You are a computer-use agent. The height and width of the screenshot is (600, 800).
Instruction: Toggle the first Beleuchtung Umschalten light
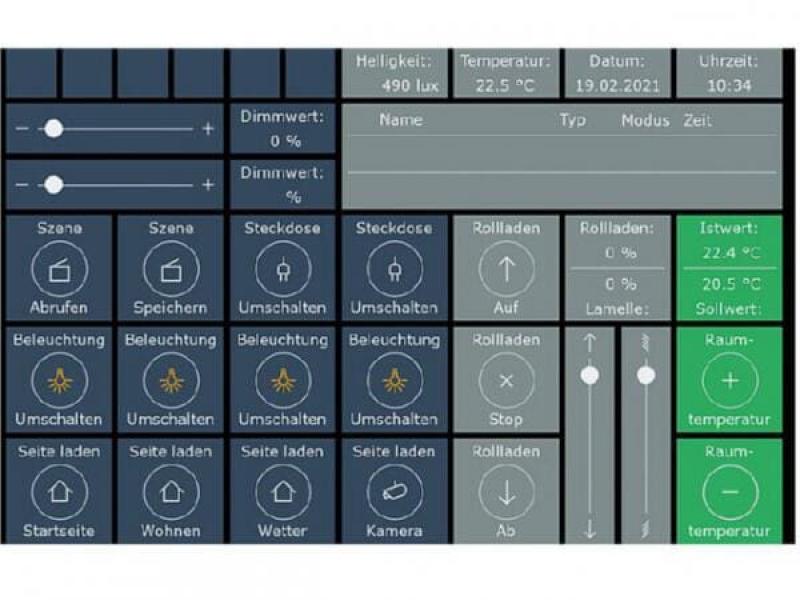coord(58,379)
